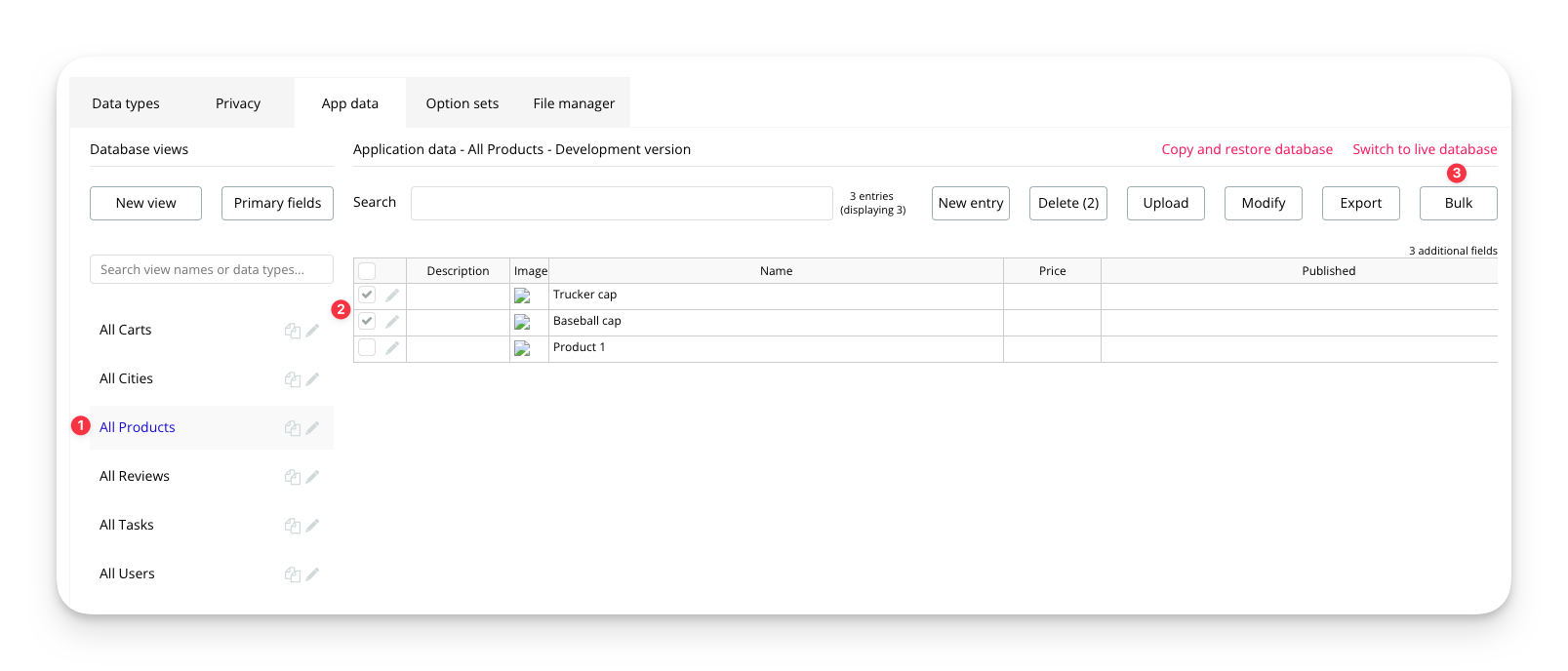1568x671 pixels.
Task: Open the Baseball cap image thumbnail
Action: point(523,322)
